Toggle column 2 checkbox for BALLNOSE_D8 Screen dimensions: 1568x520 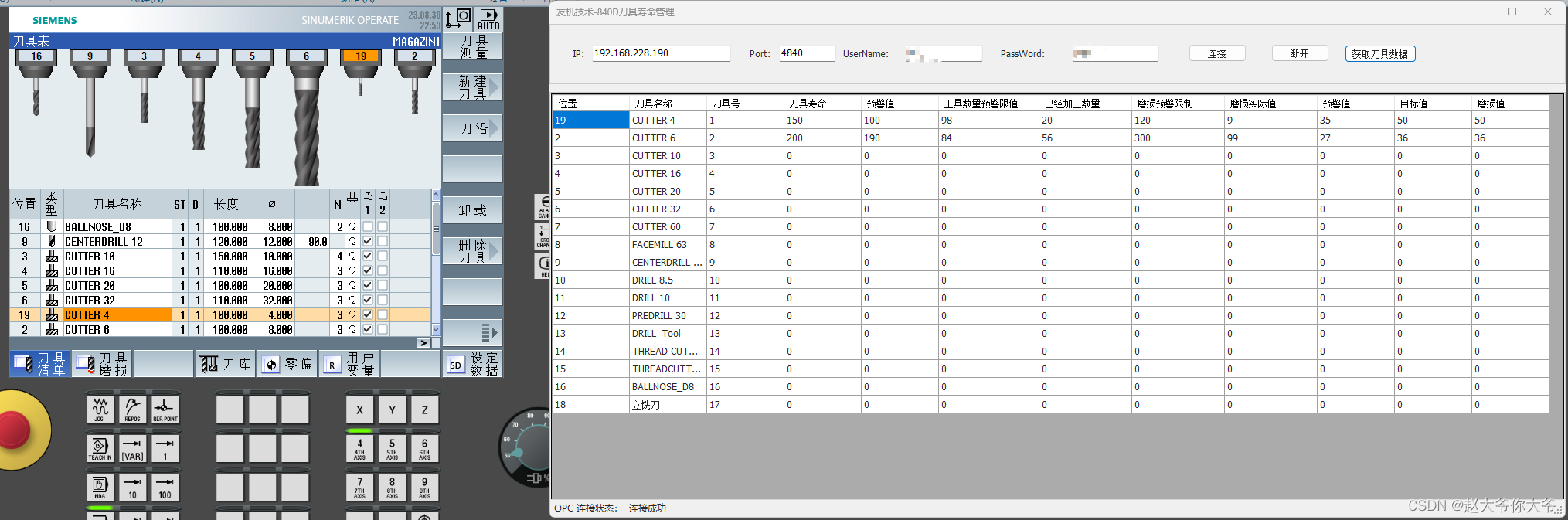pyautogui.click(x=383, y=226)
